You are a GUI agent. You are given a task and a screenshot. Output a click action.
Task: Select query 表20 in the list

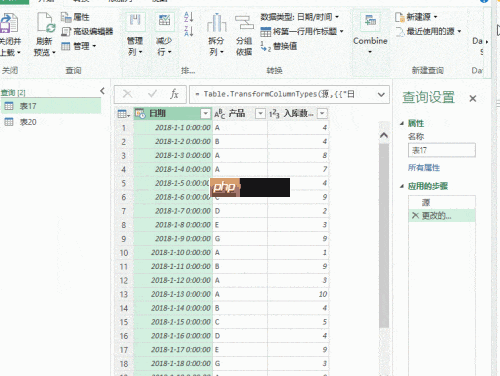pos(51,122)
